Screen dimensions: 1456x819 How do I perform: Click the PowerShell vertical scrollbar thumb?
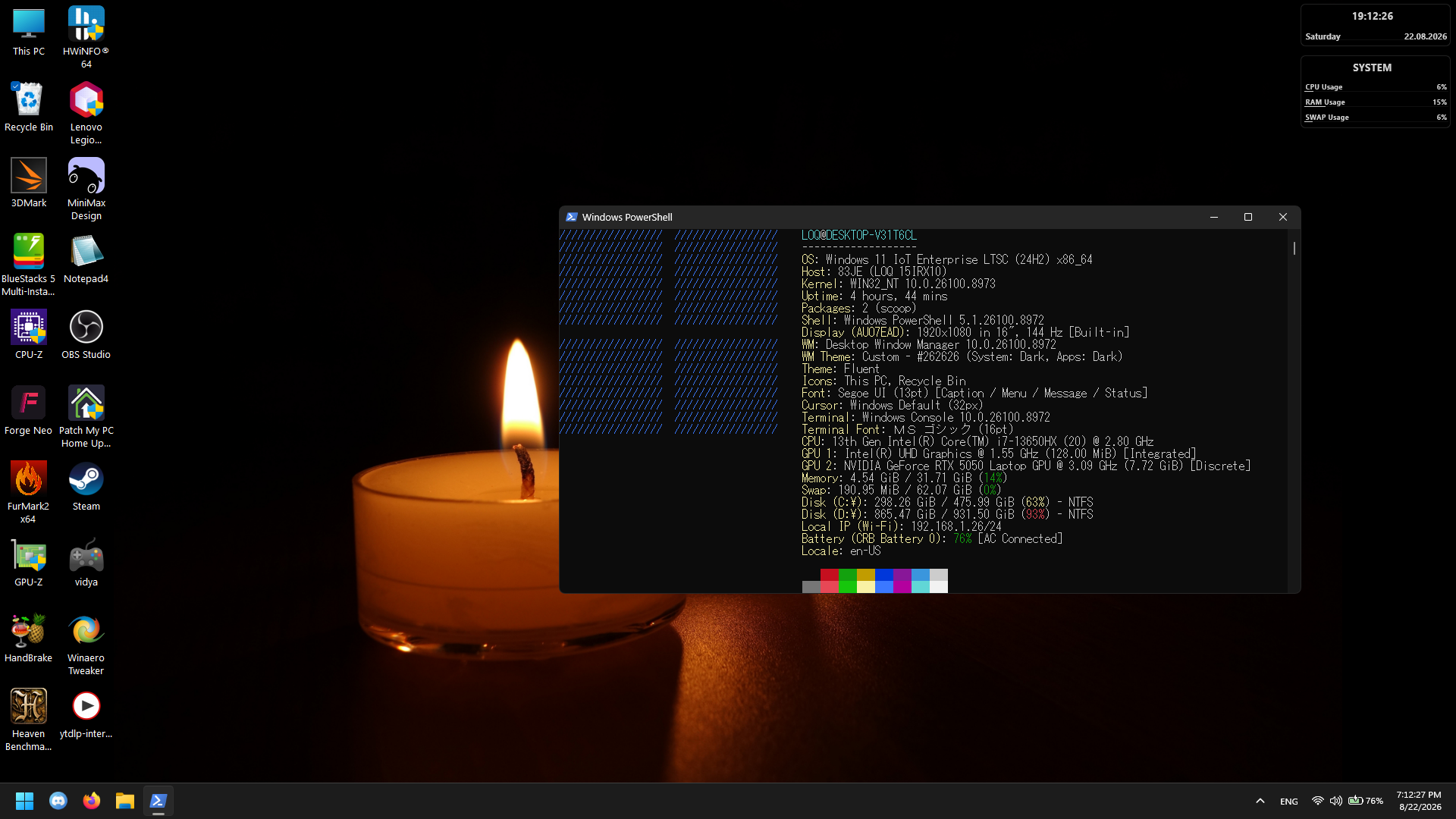pos(1294,248)
